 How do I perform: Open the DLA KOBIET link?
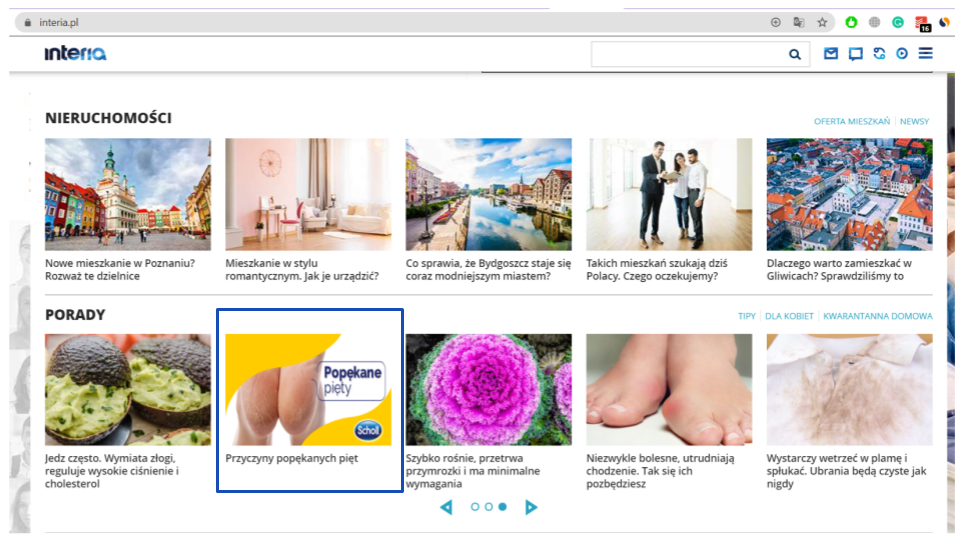click(789, 316)
